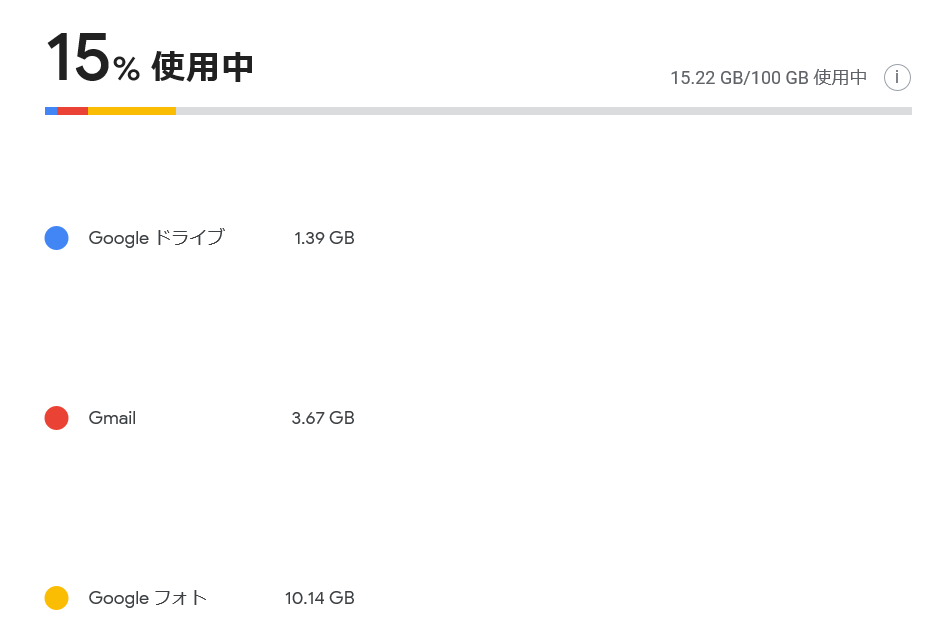Click the 15.22 GB/100 GB 使用中 text

pos(769,78)
